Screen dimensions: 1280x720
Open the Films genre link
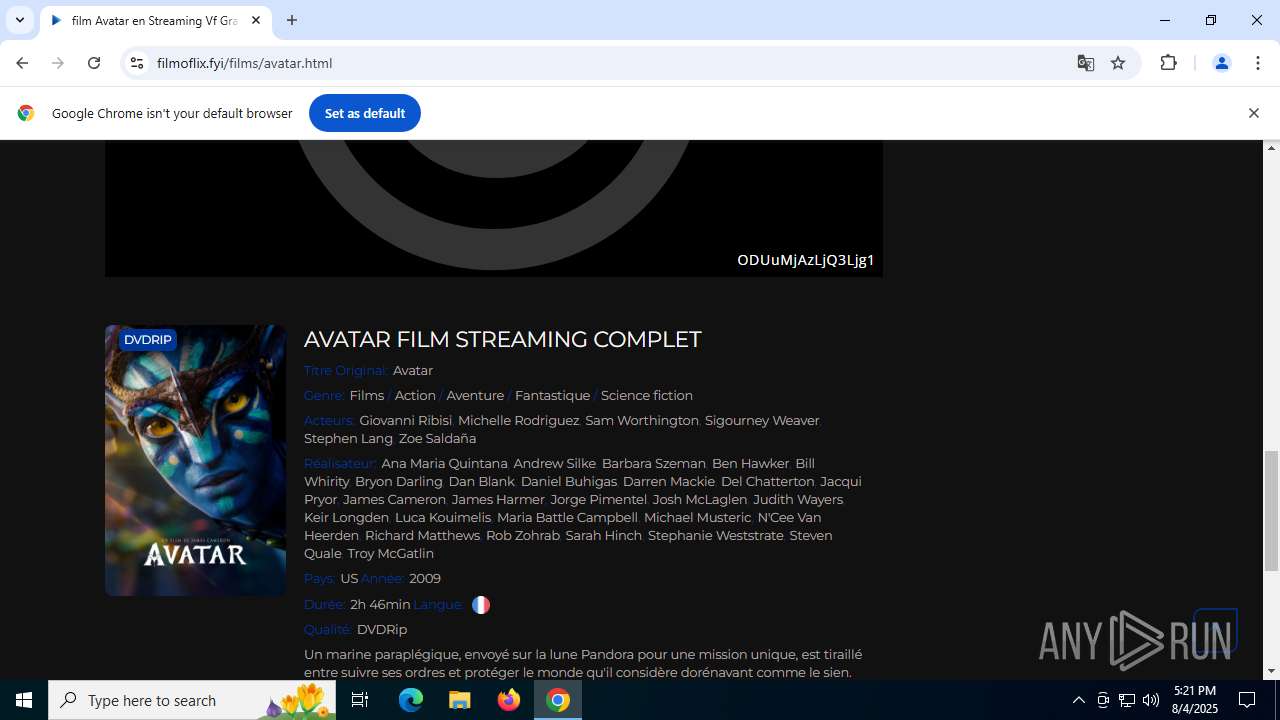click(x=367, y=395)
